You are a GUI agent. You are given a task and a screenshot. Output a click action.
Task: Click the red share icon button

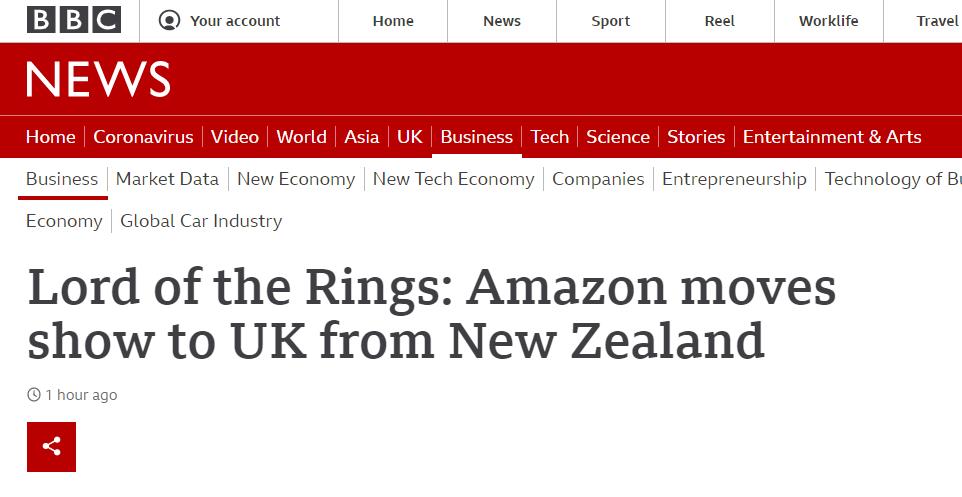51,447
